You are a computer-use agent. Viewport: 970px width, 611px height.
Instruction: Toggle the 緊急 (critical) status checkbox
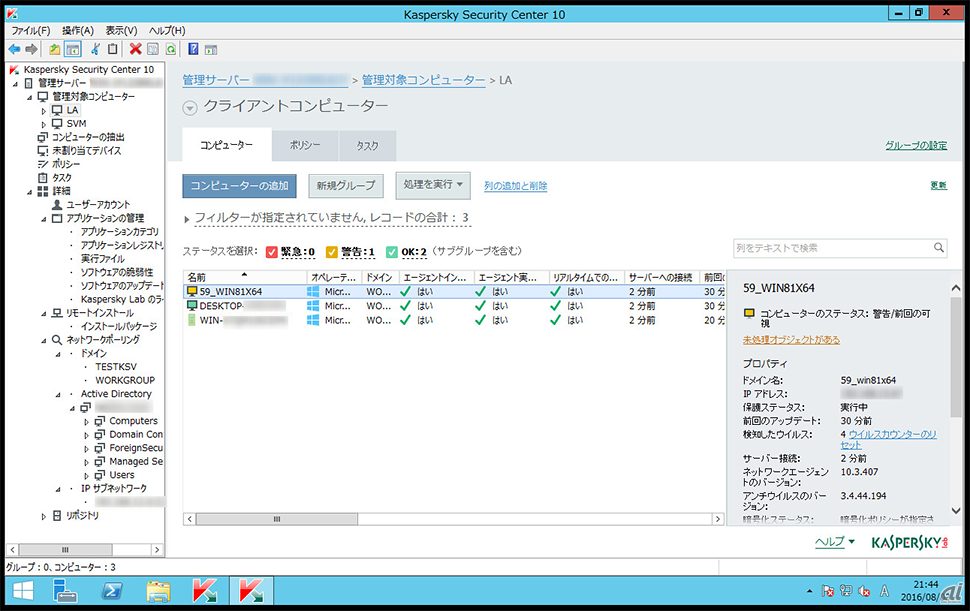click(x=272, y=251)
